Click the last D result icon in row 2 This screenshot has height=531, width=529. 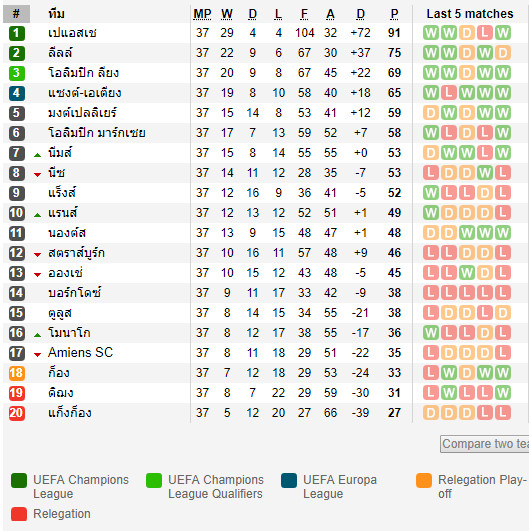(503, 53)
